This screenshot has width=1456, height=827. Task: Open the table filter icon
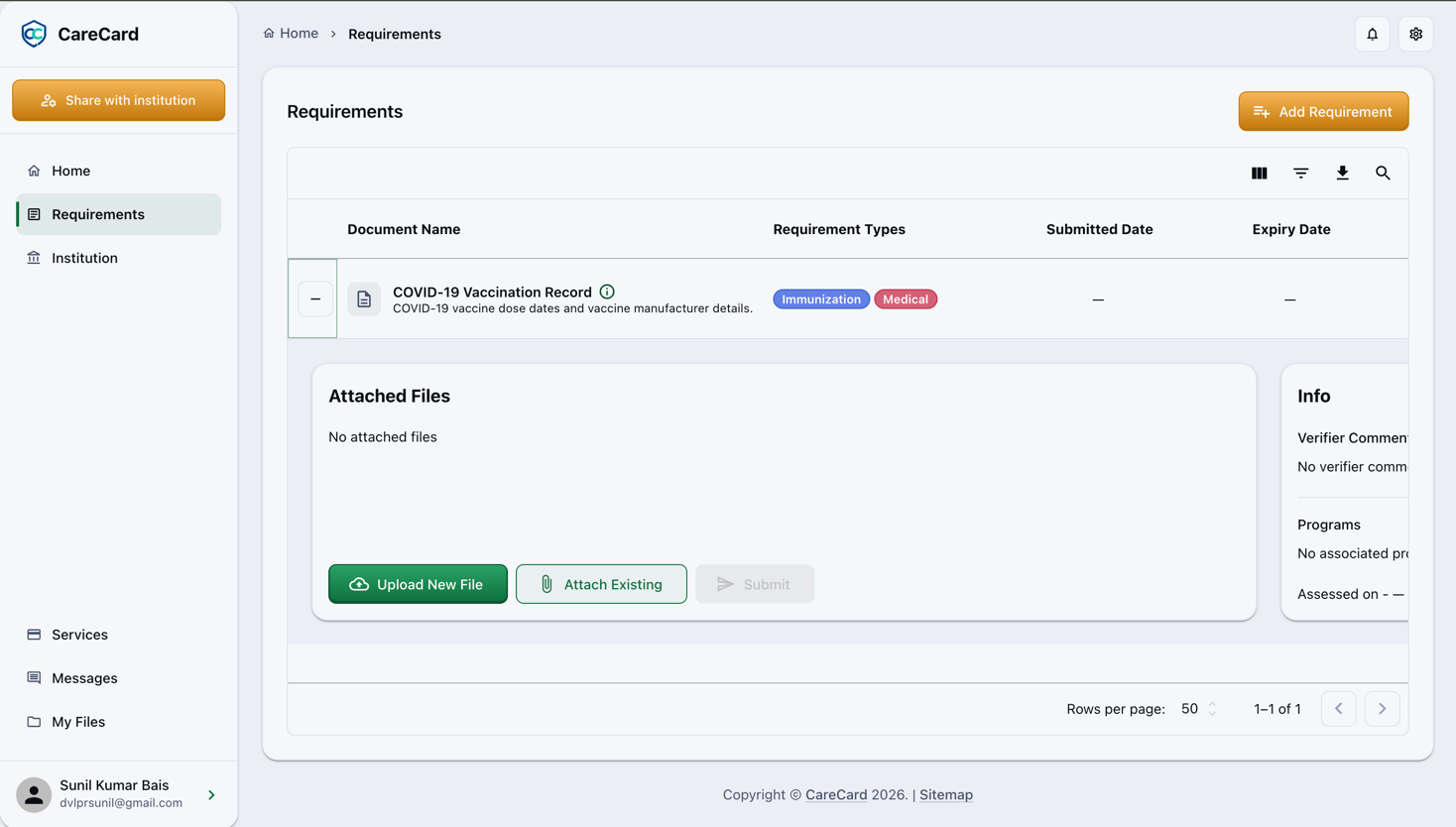tap(1301, 174)
